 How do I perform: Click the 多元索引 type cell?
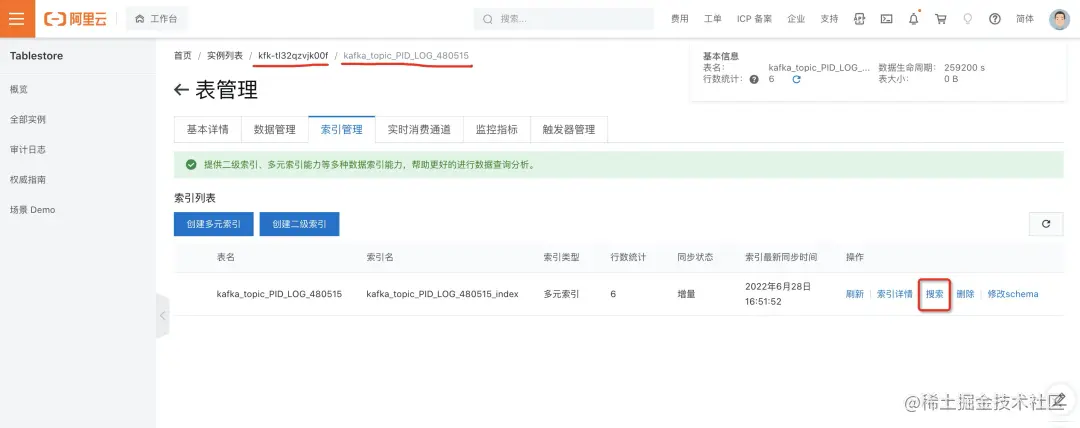coord(561,294)
